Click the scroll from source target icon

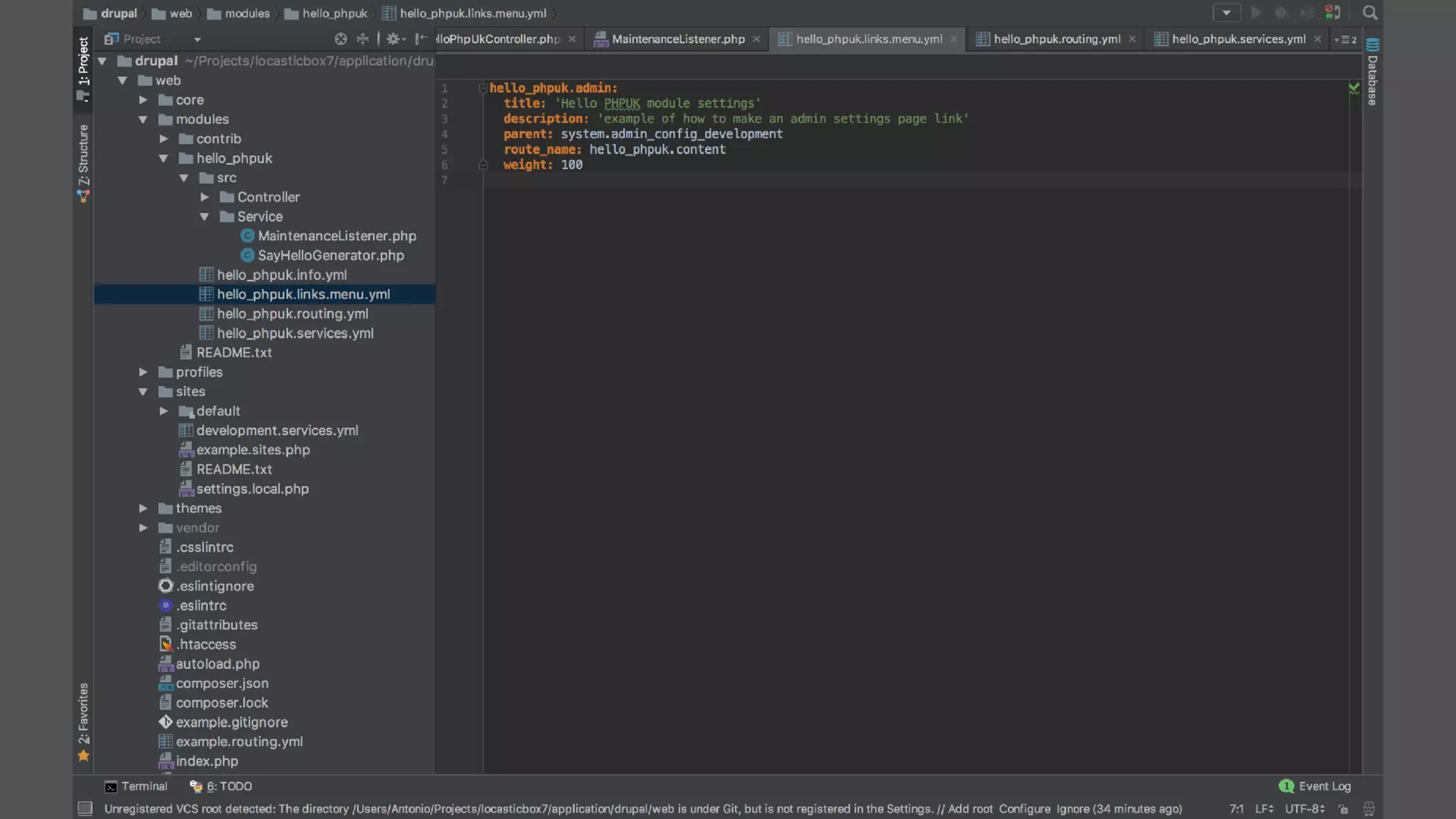pyautogui.click(x=341, y=39)
